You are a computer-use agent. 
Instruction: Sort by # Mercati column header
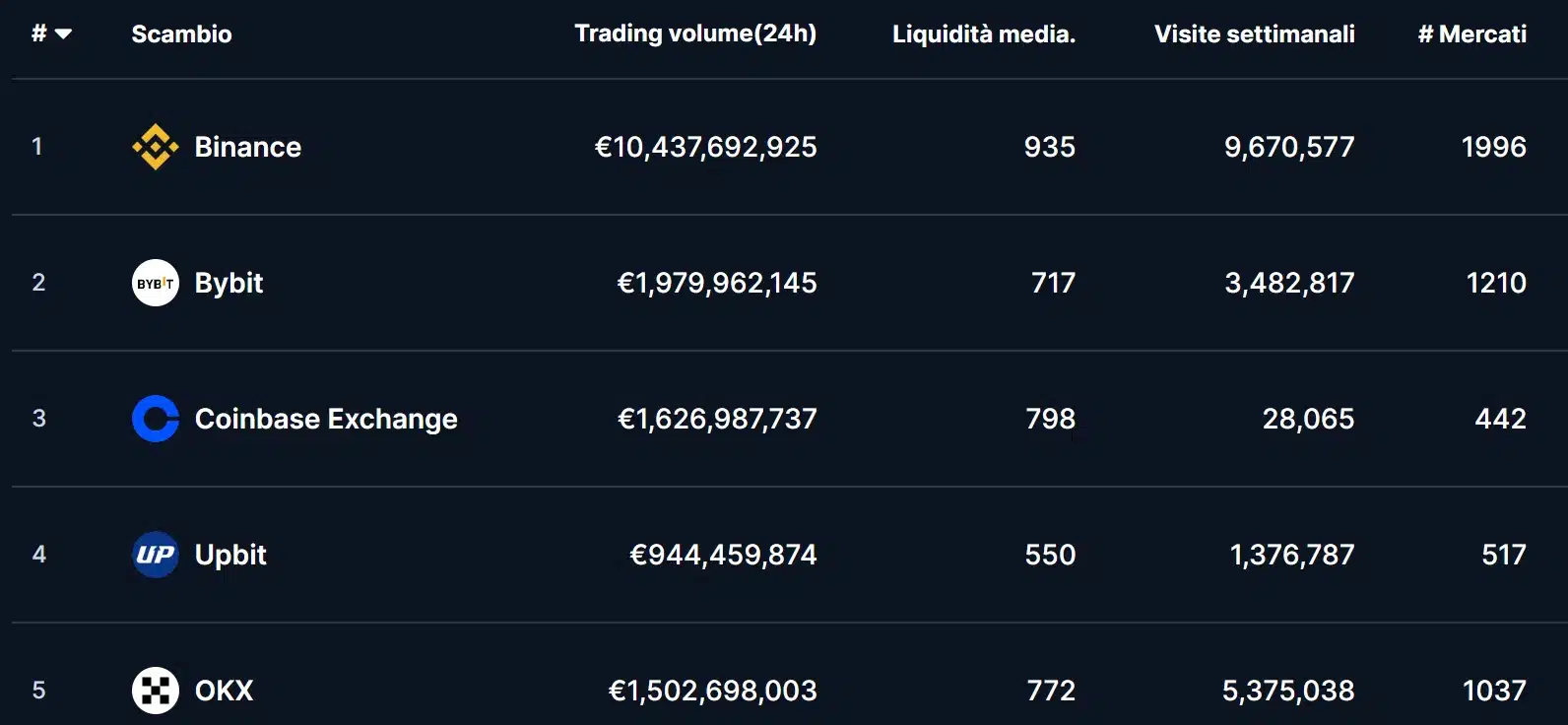click(1471, 34)
